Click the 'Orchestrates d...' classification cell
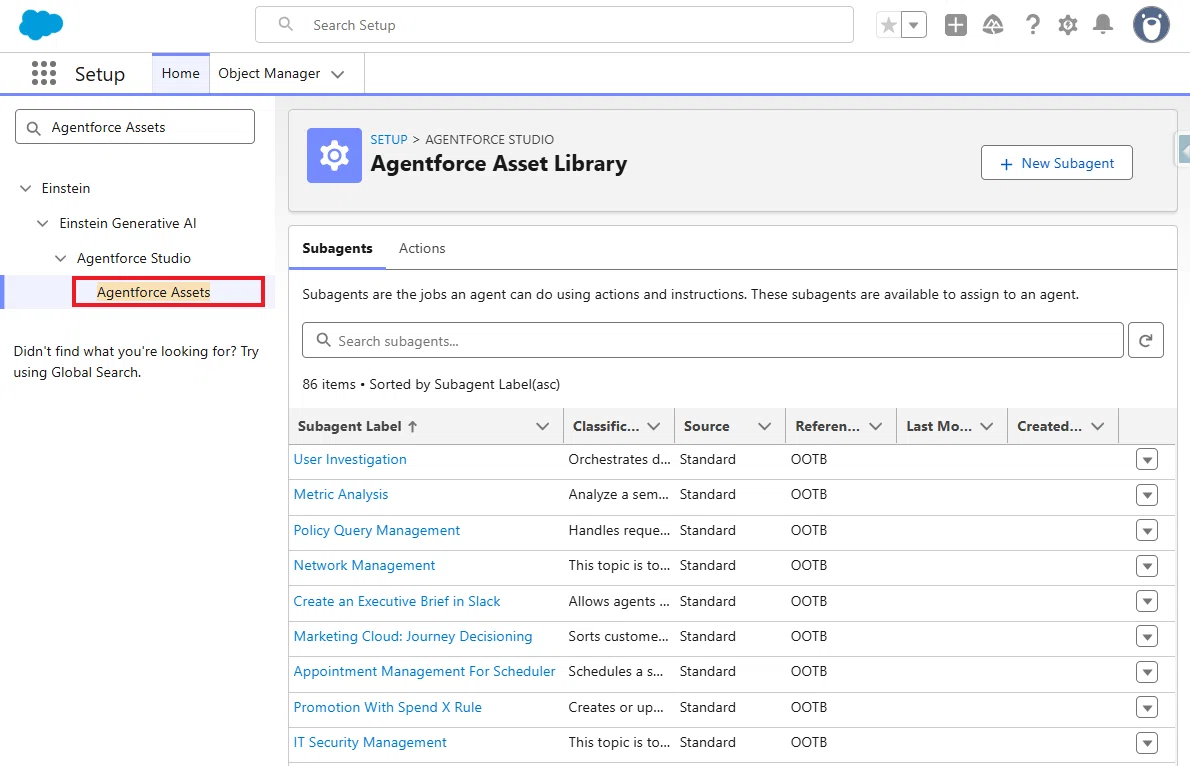 pyautogui.click(x=619, y=459)
